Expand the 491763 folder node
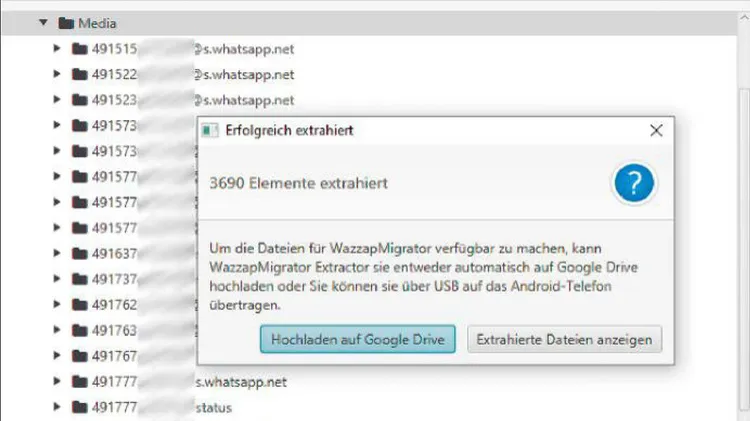The image size is (750, 421). tap(57, 330)
